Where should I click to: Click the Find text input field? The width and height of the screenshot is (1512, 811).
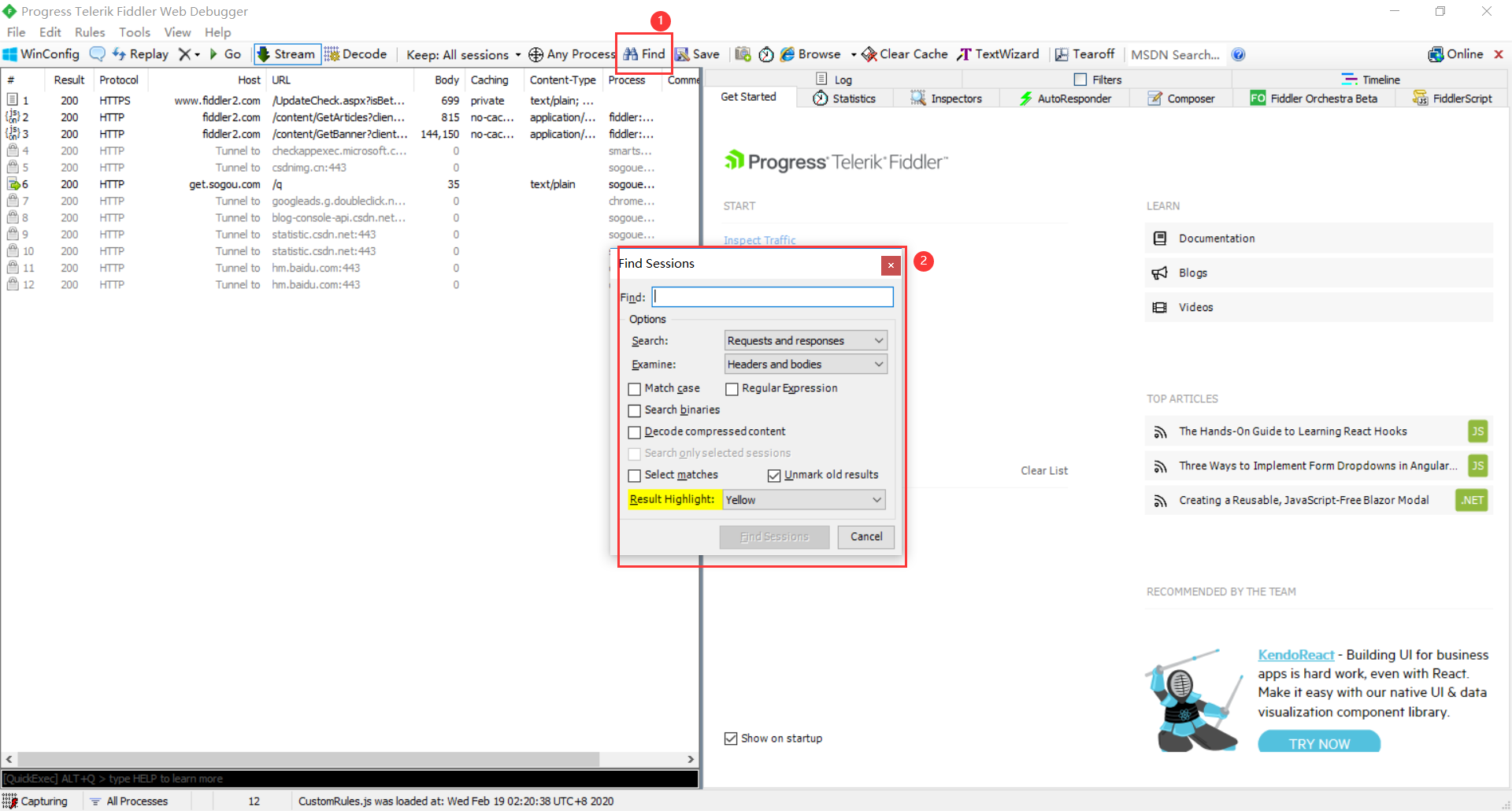coord(773,297)
